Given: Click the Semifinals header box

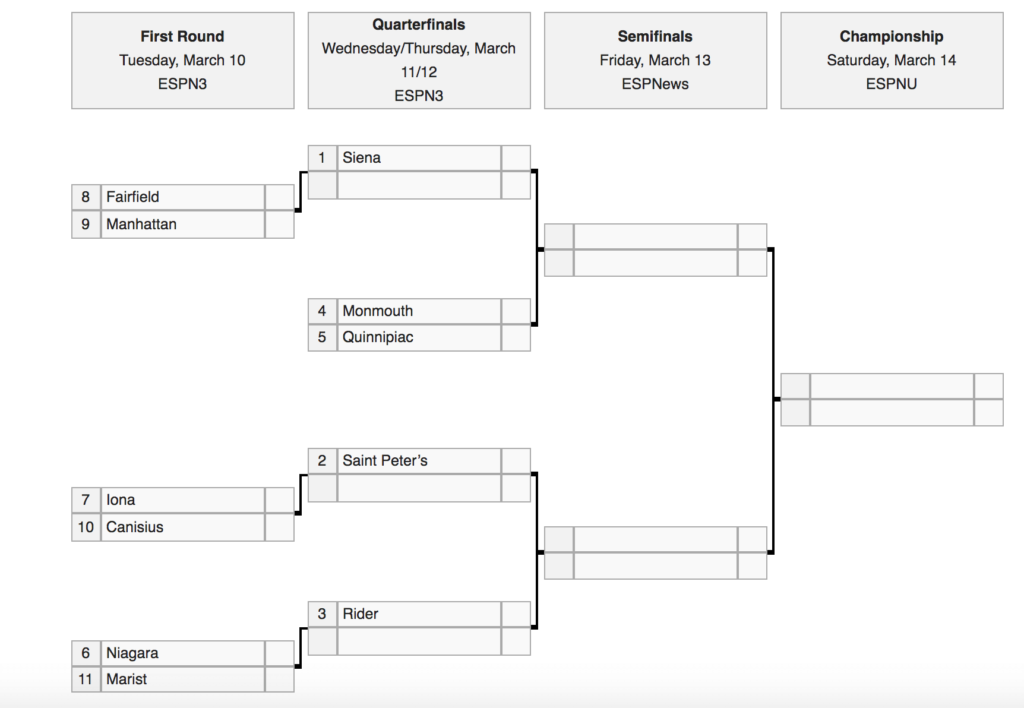Looking at the screenshot, I should pos(655,60).
